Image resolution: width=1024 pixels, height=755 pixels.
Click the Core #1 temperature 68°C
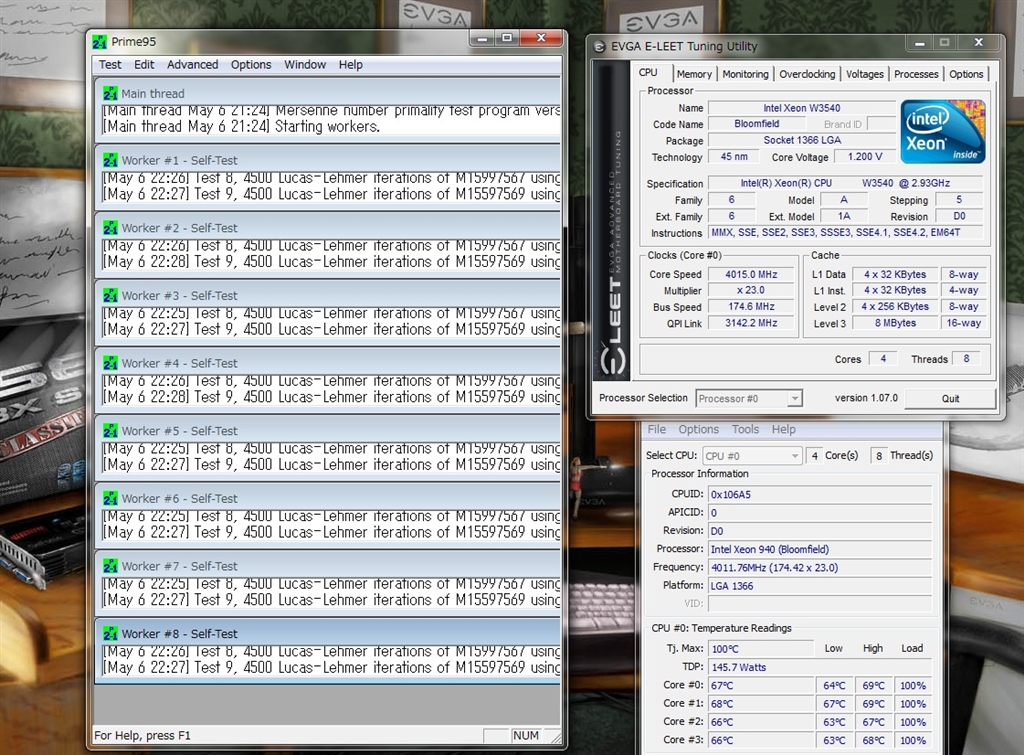[761, 703]
